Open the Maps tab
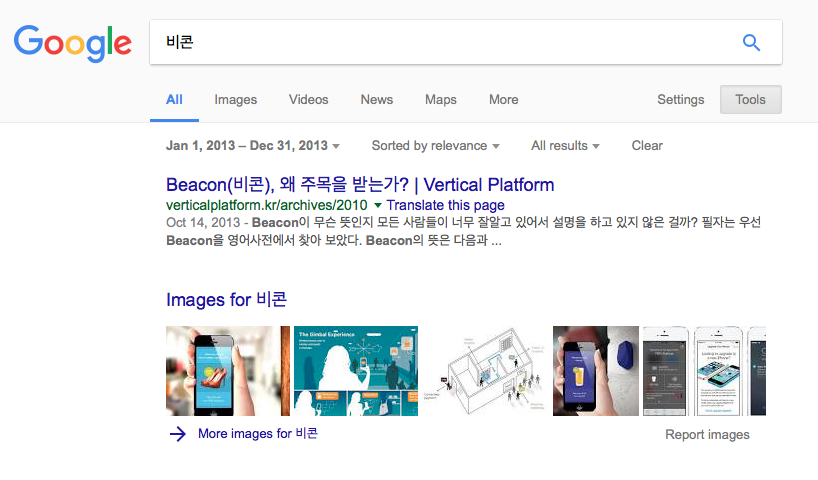The image size is (818, 480). coord(440,100)
